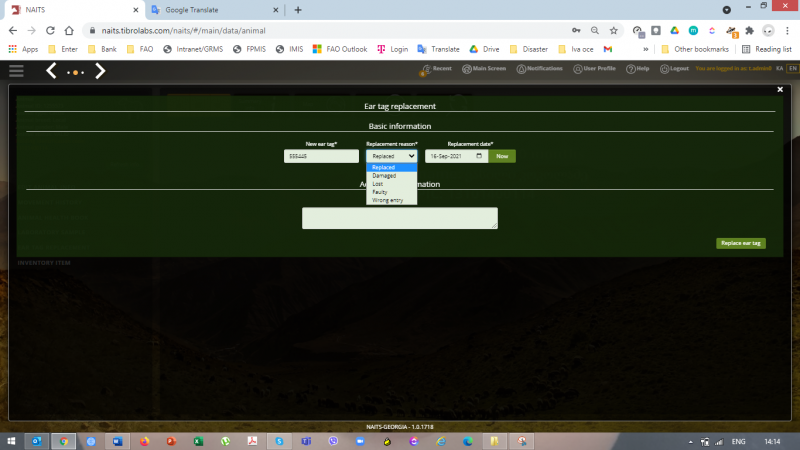The image size is (800, 450).
Task: Click the New ear tag input field
Action: click(321, 156)
